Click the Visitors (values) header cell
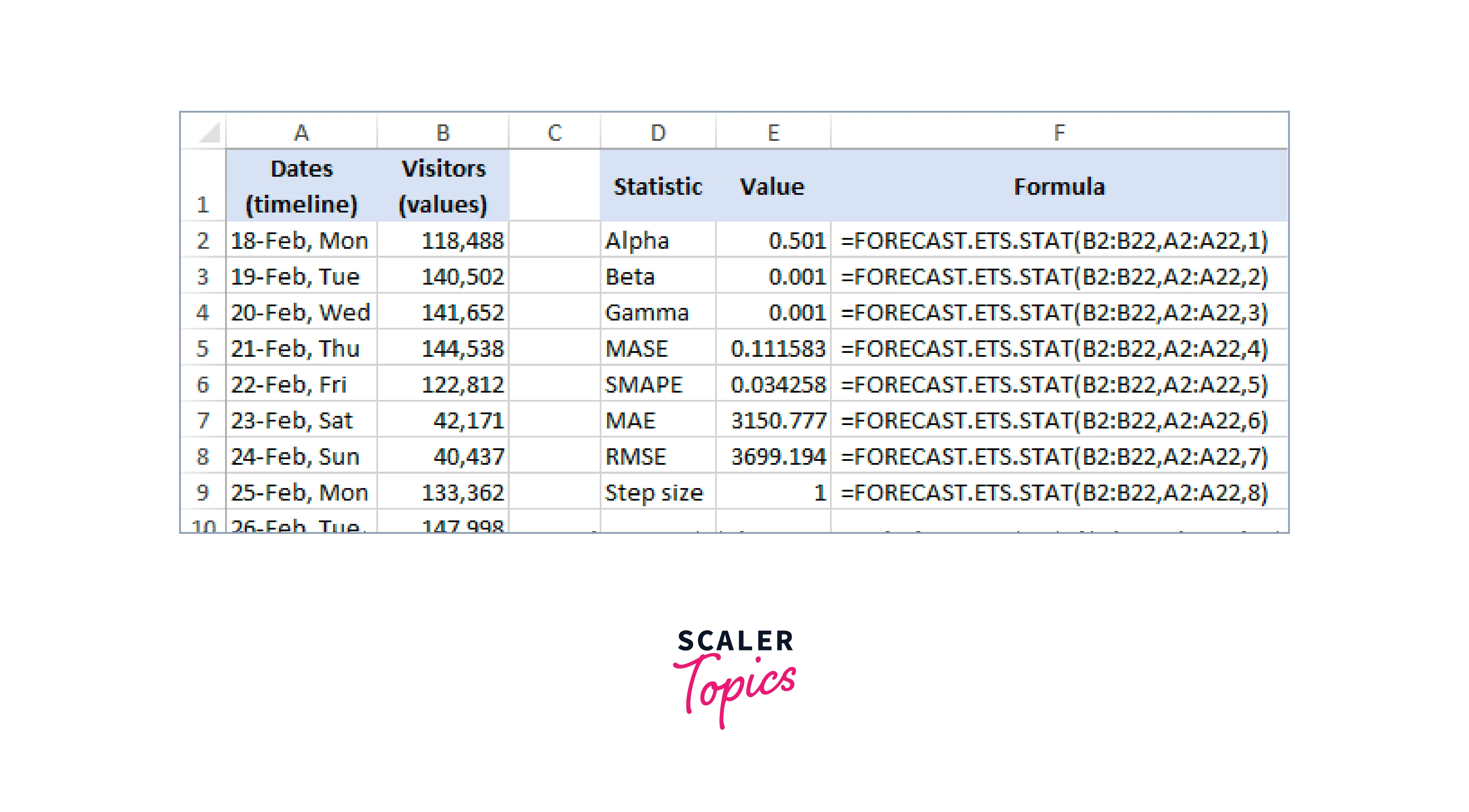The image size is (1469, 812). 442,187
